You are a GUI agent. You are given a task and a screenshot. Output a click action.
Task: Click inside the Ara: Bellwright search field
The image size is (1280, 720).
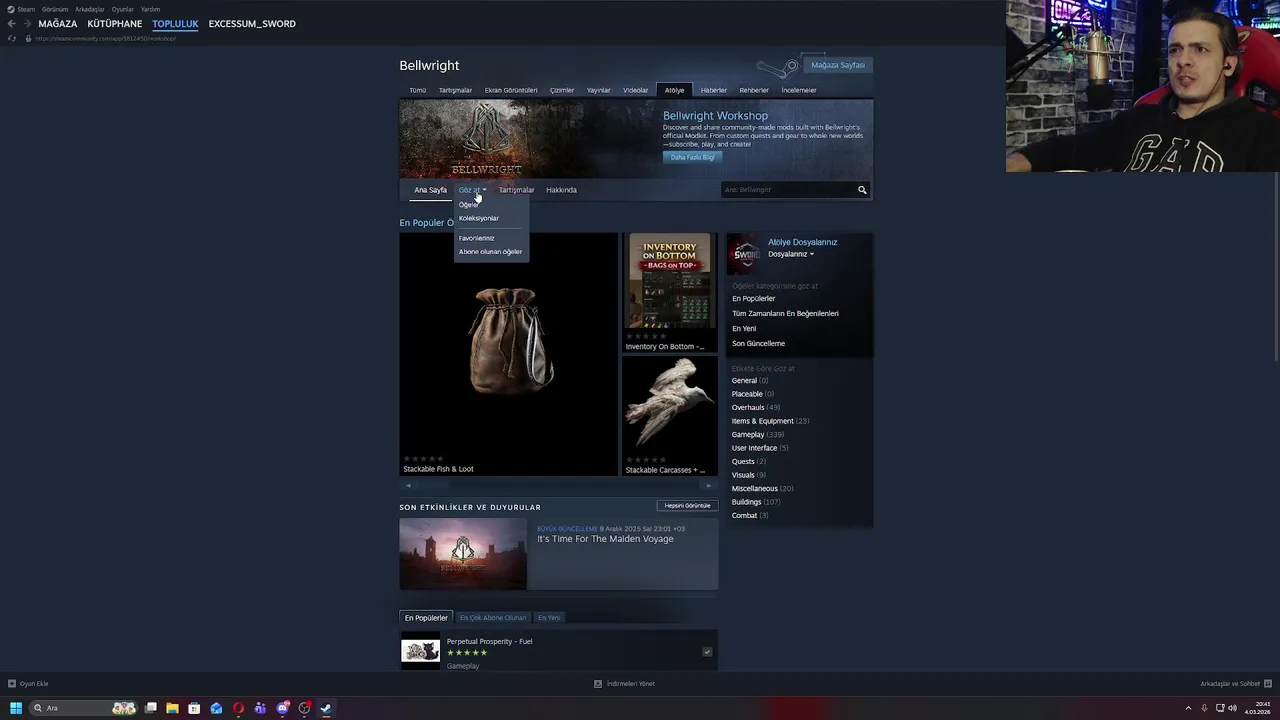click(787, 190)
